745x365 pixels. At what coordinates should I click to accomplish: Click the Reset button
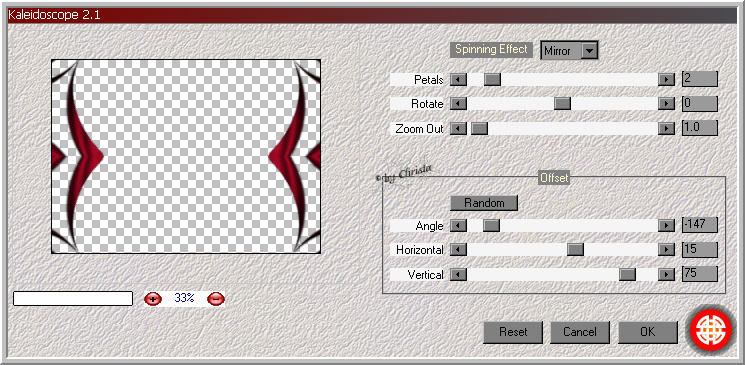(513, 332)
